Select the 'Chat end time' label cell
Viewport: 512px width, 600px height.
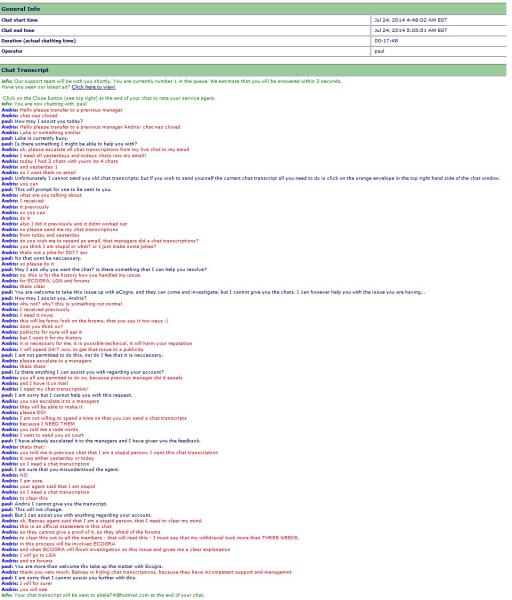(185, 30)
